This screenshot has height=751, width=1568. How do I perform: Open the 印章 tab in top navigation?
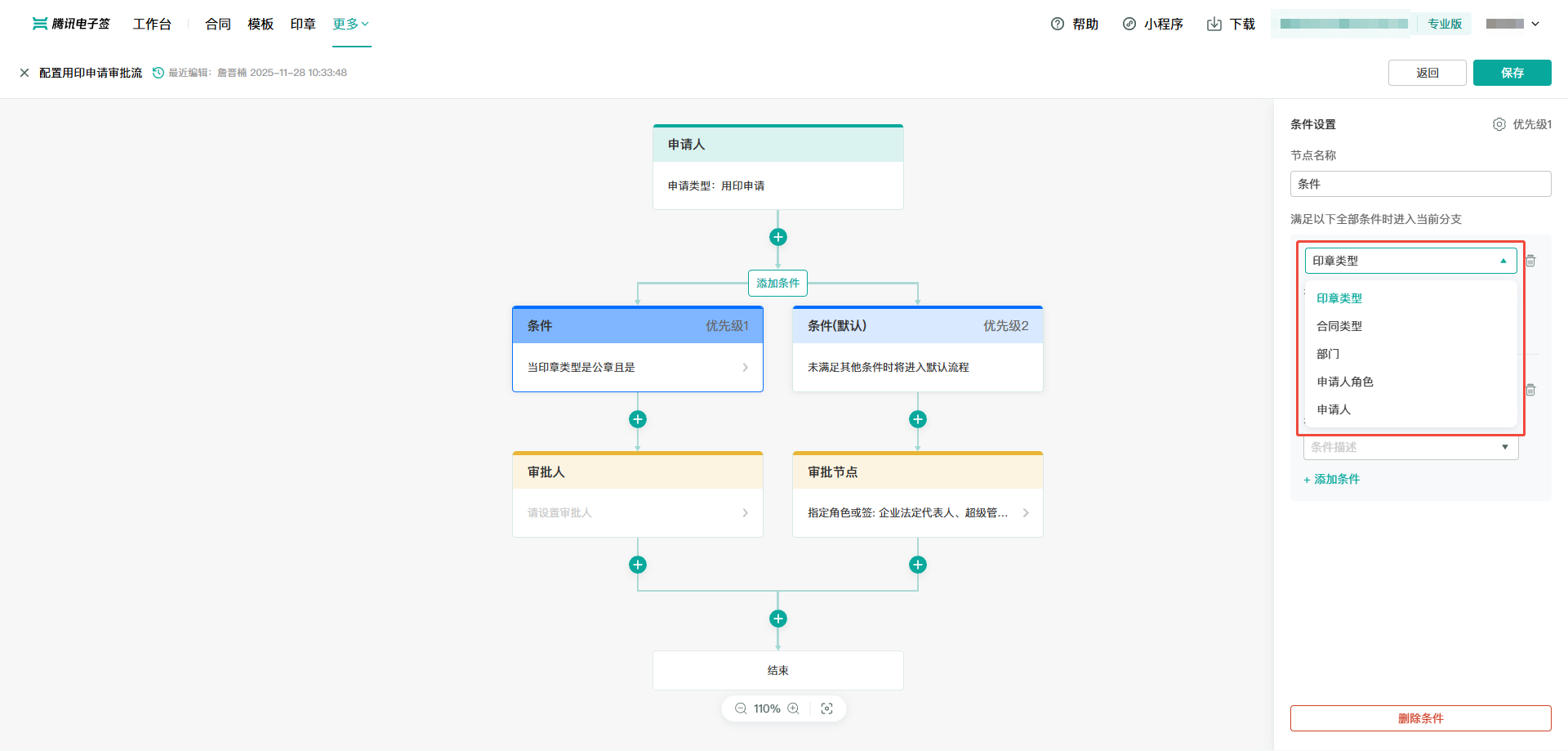[303, 24]
